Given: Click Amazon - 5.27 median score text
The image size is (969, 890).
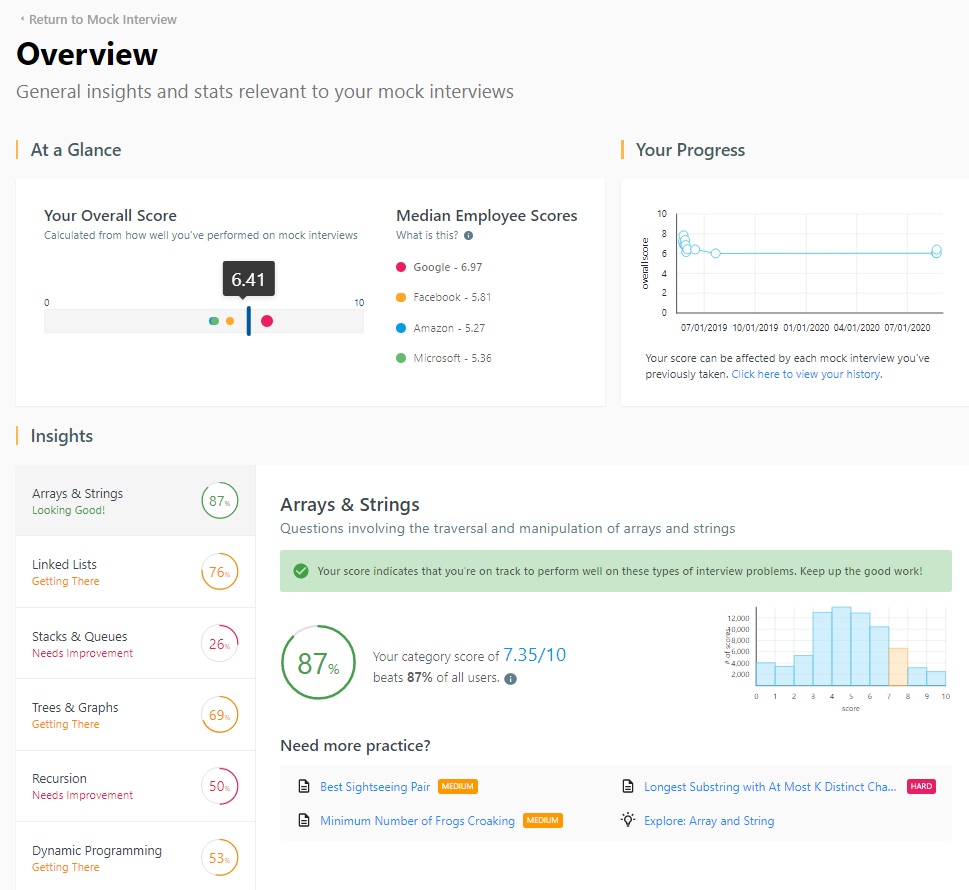Looking at the screenshot, I should [449, 328].
